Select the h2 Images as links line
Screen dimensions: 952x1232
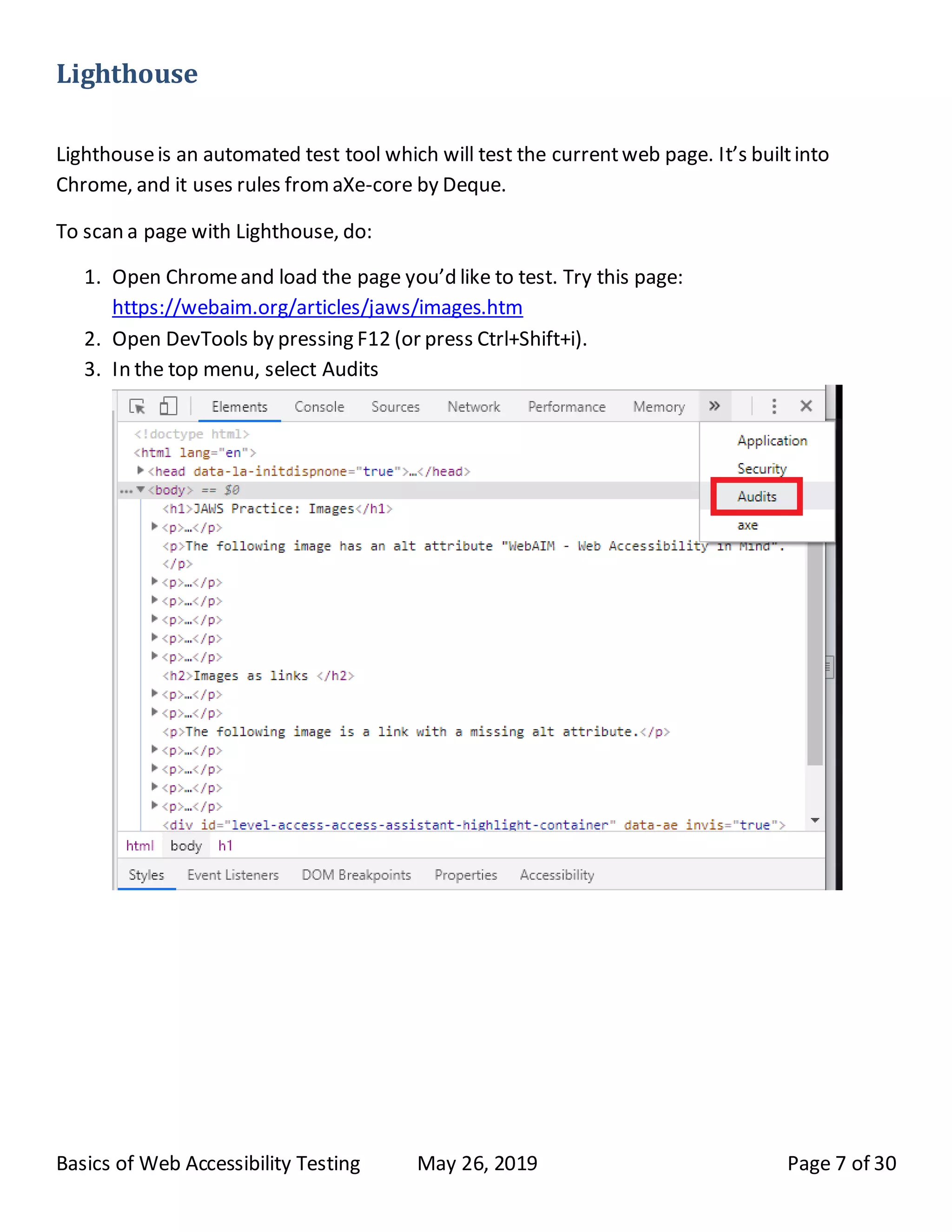point(258,676)
